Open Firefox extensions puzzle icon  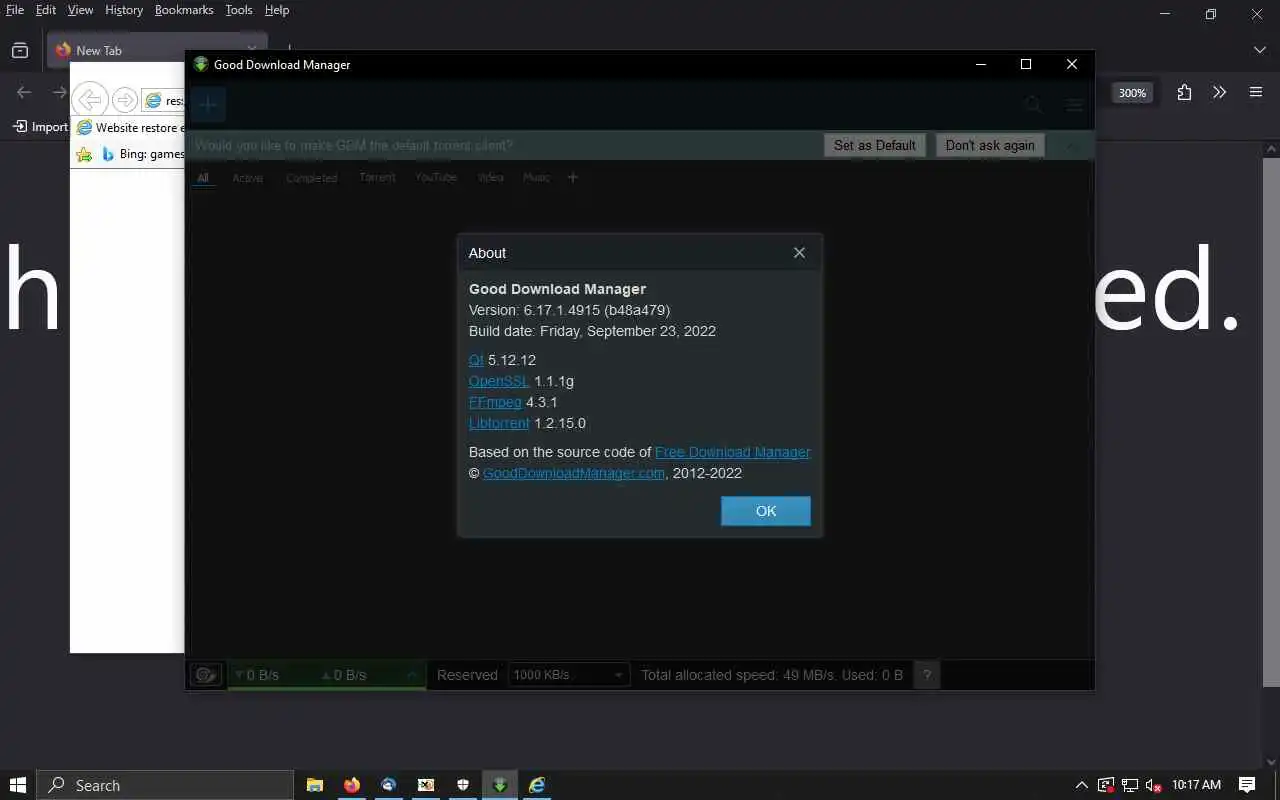(1184, 92)
